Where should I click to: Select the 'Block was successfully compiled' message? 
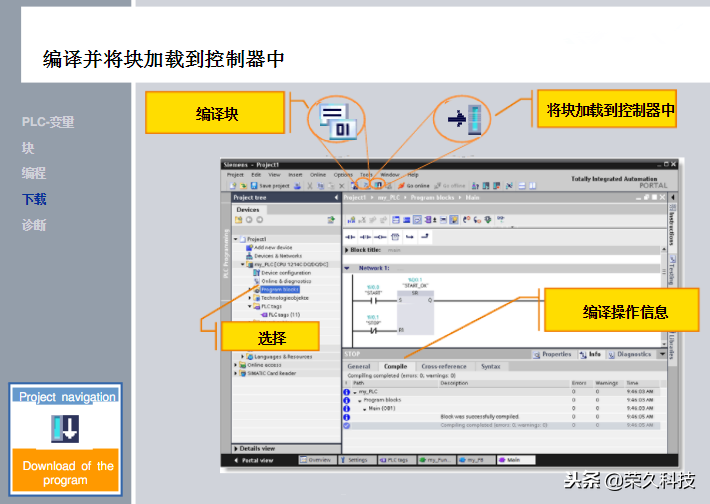point(480,417)
